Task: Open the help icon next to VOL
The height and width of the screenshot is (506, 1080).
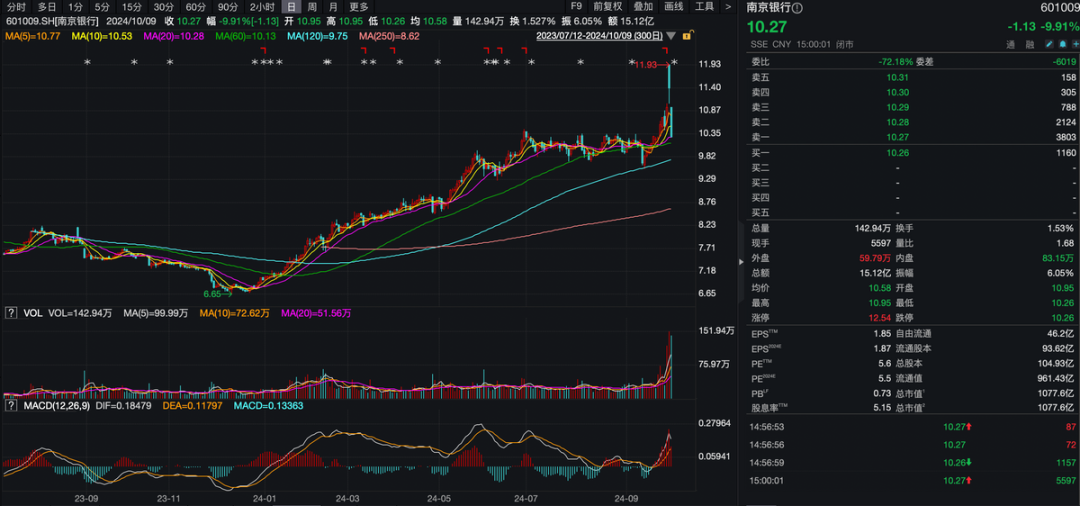Action: pyautogui.click(x=10, y=313)
